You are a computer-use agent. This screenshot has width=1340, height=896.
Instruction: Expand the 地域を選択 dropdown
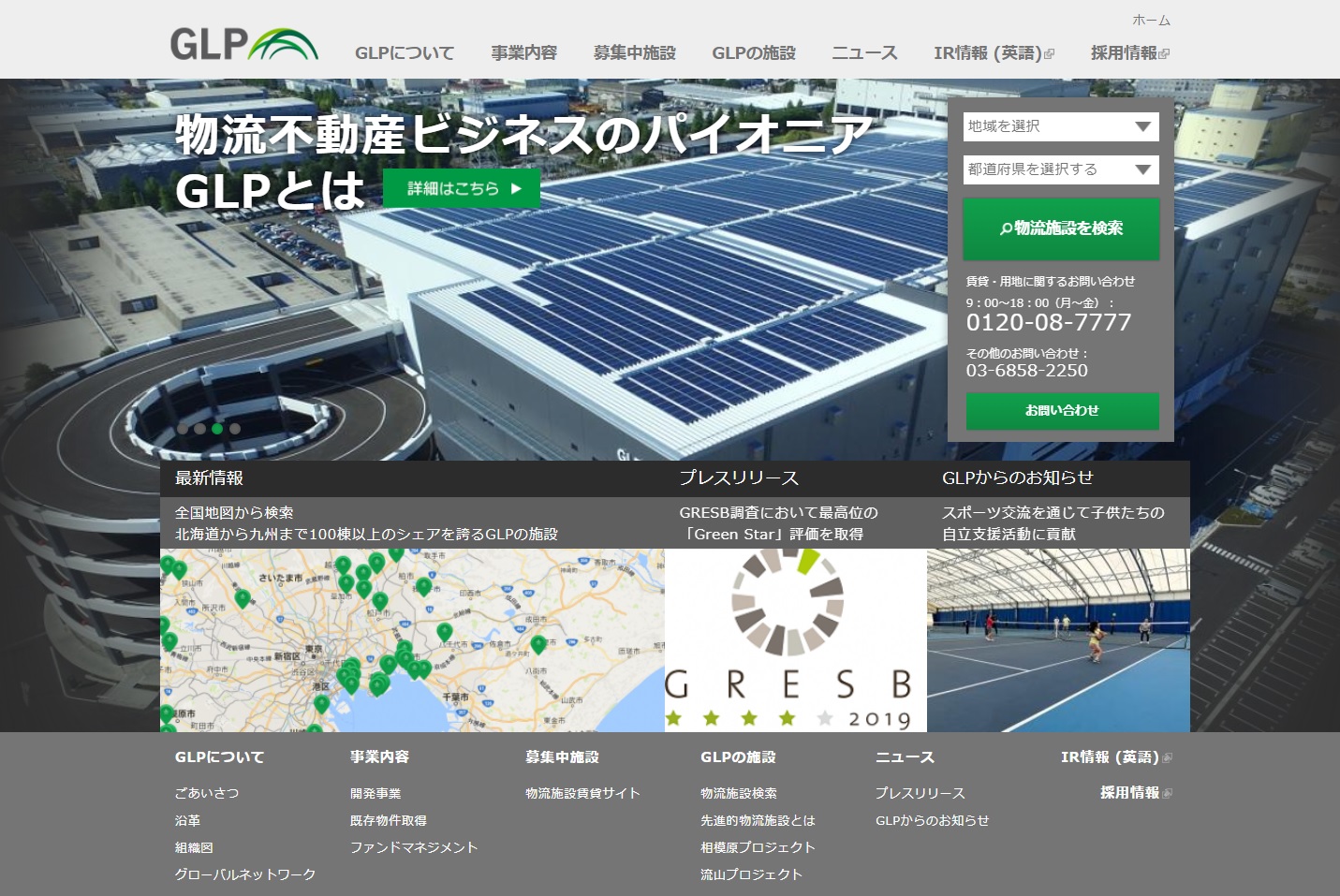coord(1061,126)
